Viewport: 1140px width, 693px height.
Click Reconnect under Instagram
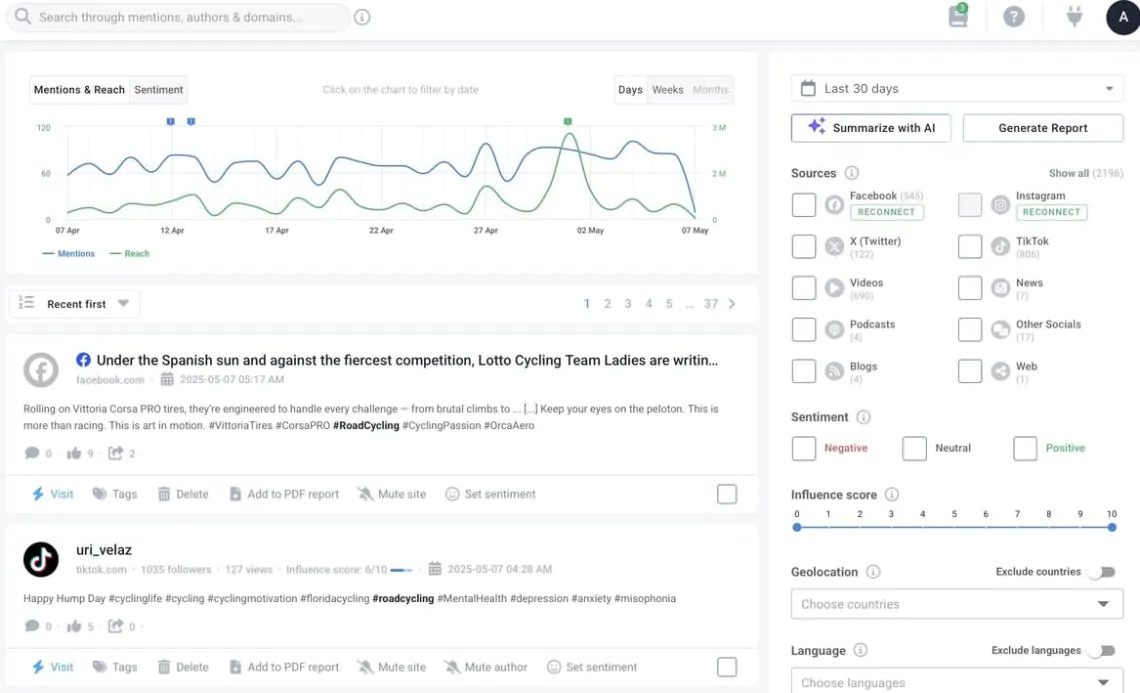(x=1051, y=212)
